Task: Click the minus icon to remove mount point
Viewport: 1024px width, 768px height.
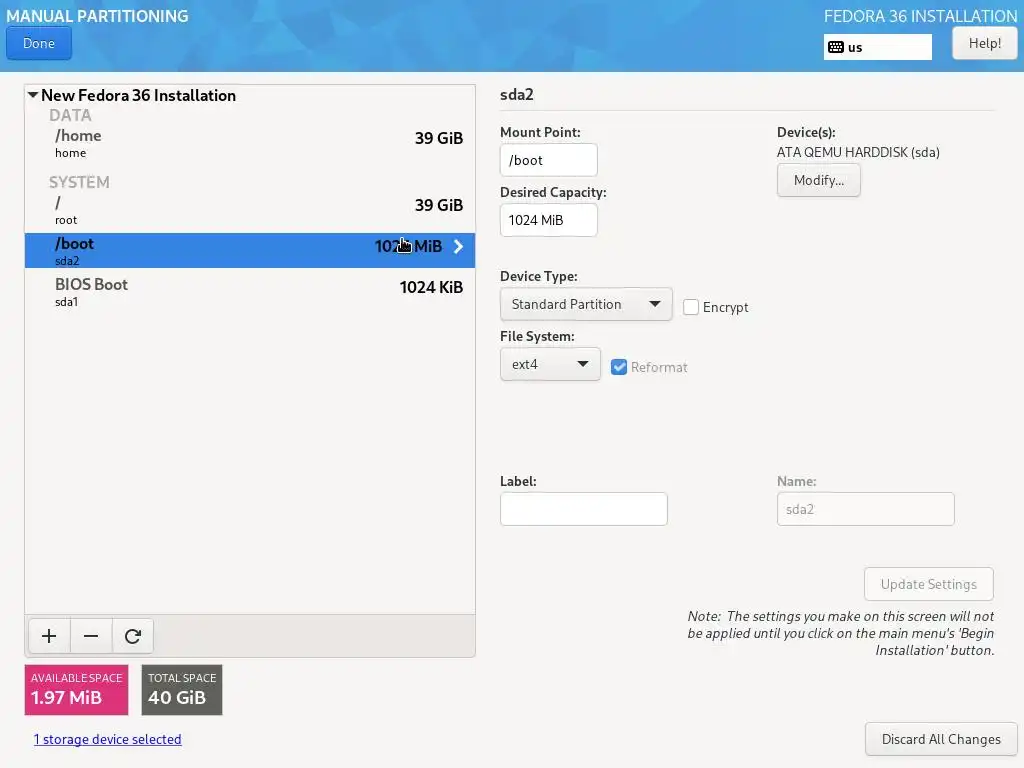Action: click(91, 636)
